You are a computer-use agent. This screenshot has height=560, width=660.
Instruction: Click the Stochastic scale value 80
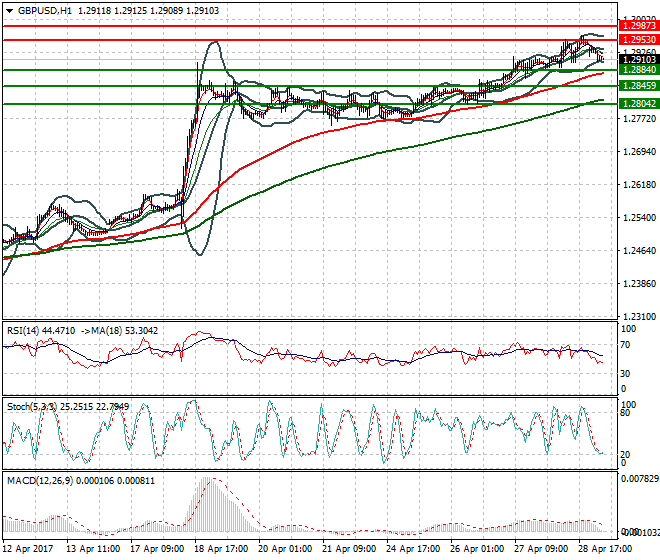pos(625,413)
